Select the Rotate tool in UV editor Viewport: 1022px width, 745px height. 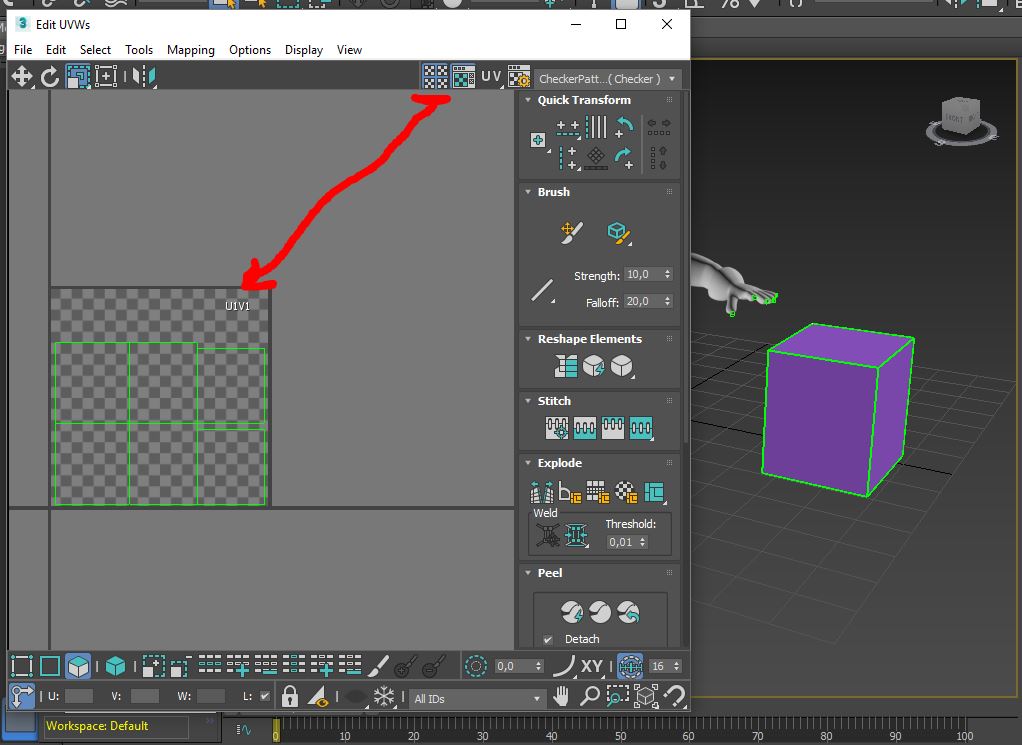[x=50, y=76]
